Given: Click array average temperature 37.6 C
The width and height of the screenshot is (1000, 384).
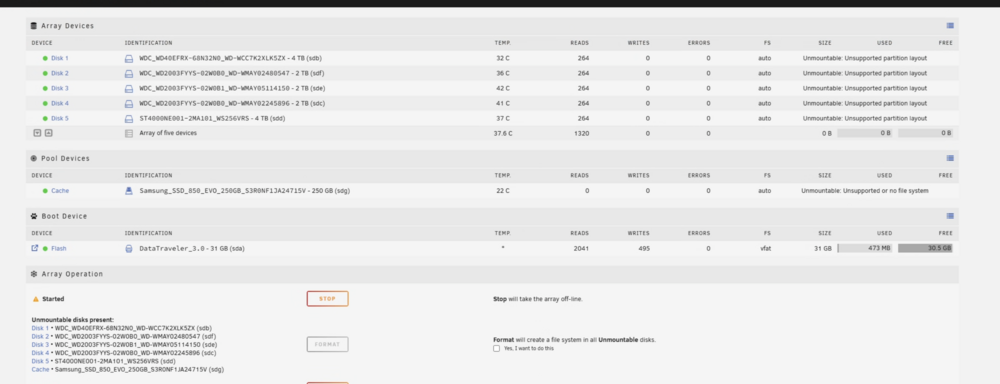Looking at the screenshot, I should (x=503, y=133).
